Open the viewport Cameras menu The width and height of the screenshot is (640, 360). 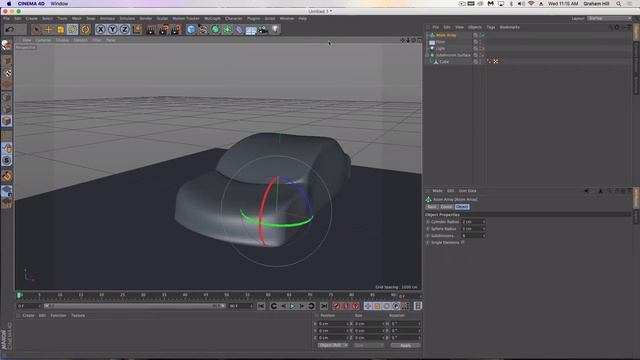[x=43, y=40]
